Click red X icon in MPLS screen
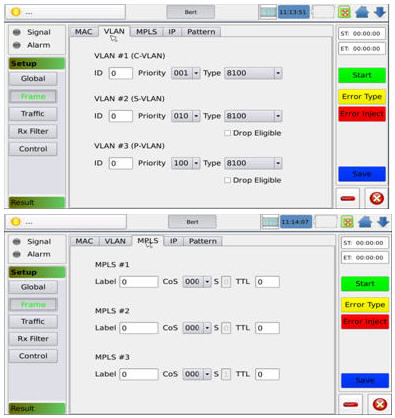 point(380,404)
